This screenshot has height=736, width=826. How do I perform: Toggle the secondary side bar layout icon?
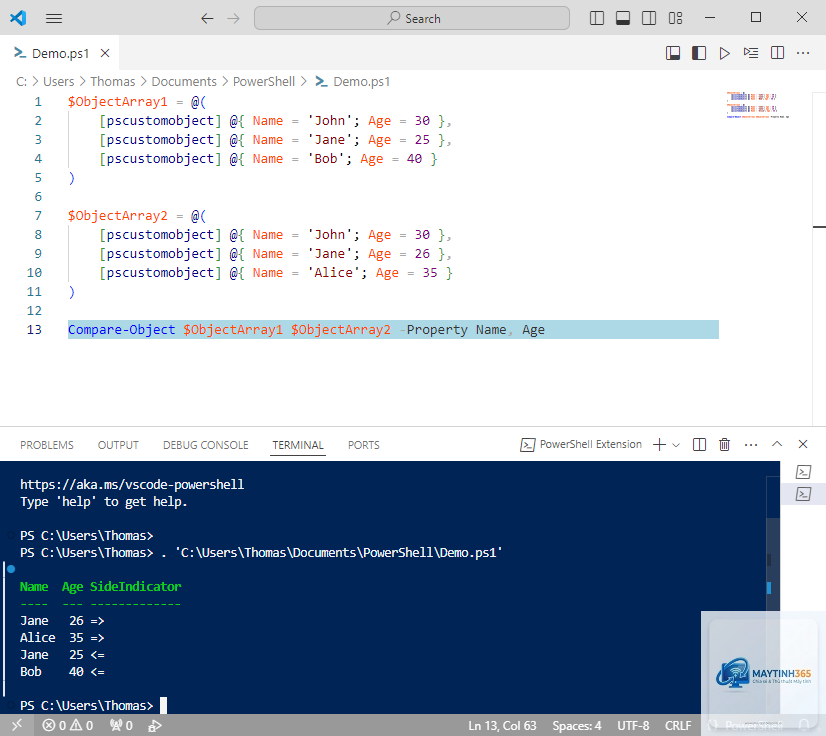click(649, 18)
